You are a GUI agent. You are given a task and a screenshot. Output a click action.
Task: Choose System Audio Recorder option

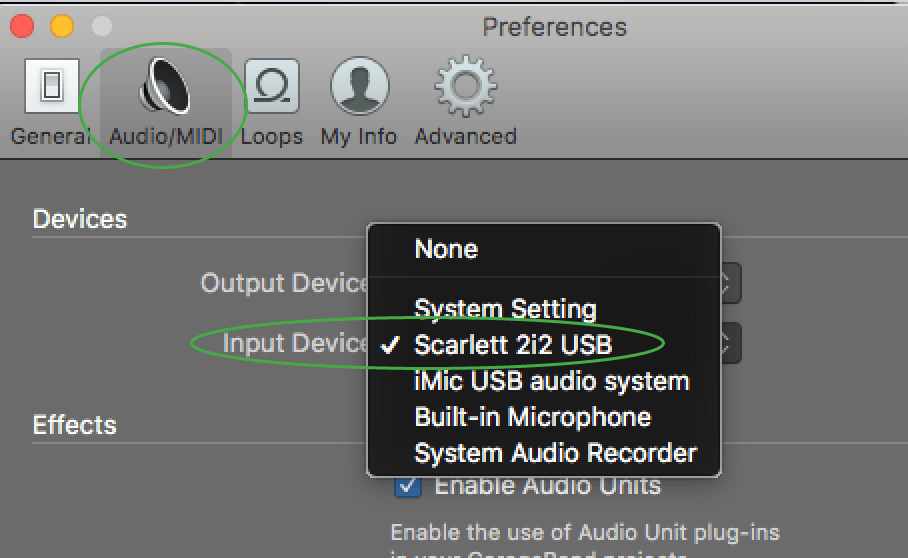tap(555, 453)
